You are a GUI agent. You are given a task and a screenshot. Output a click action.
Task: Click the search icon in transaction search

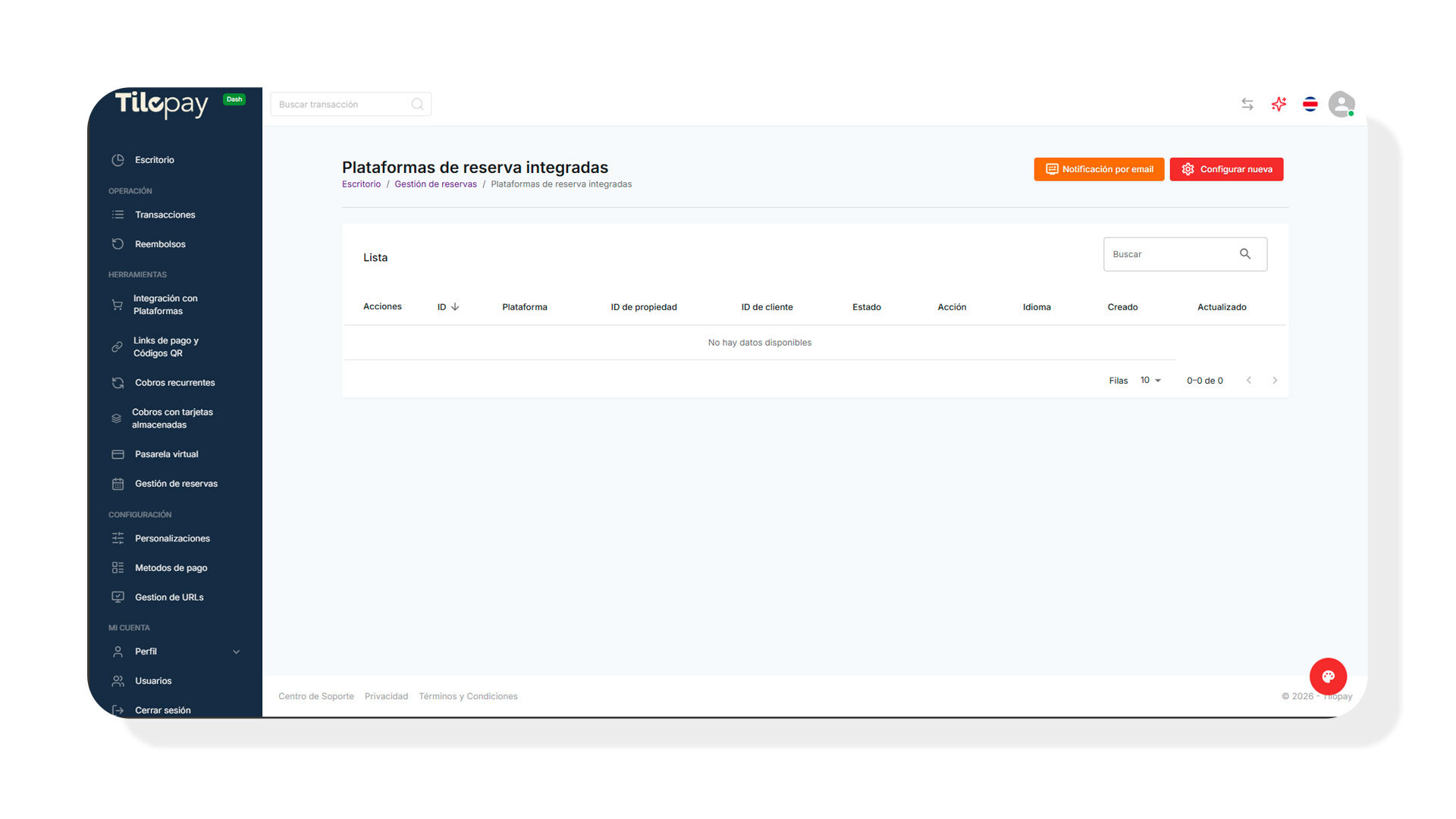click(417, 104)
